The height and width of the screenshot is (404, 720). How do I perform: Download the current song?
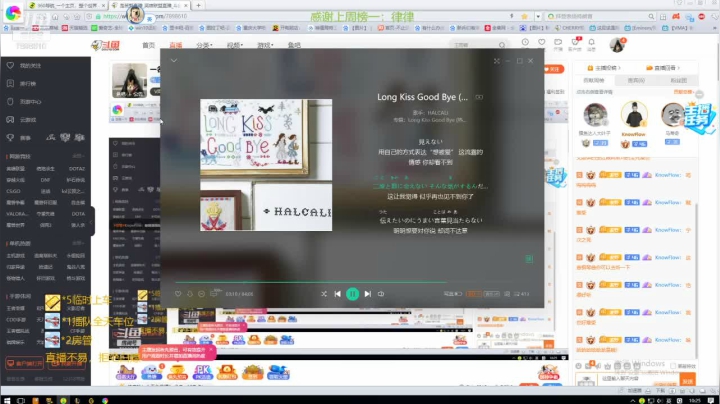click(190, 294)
